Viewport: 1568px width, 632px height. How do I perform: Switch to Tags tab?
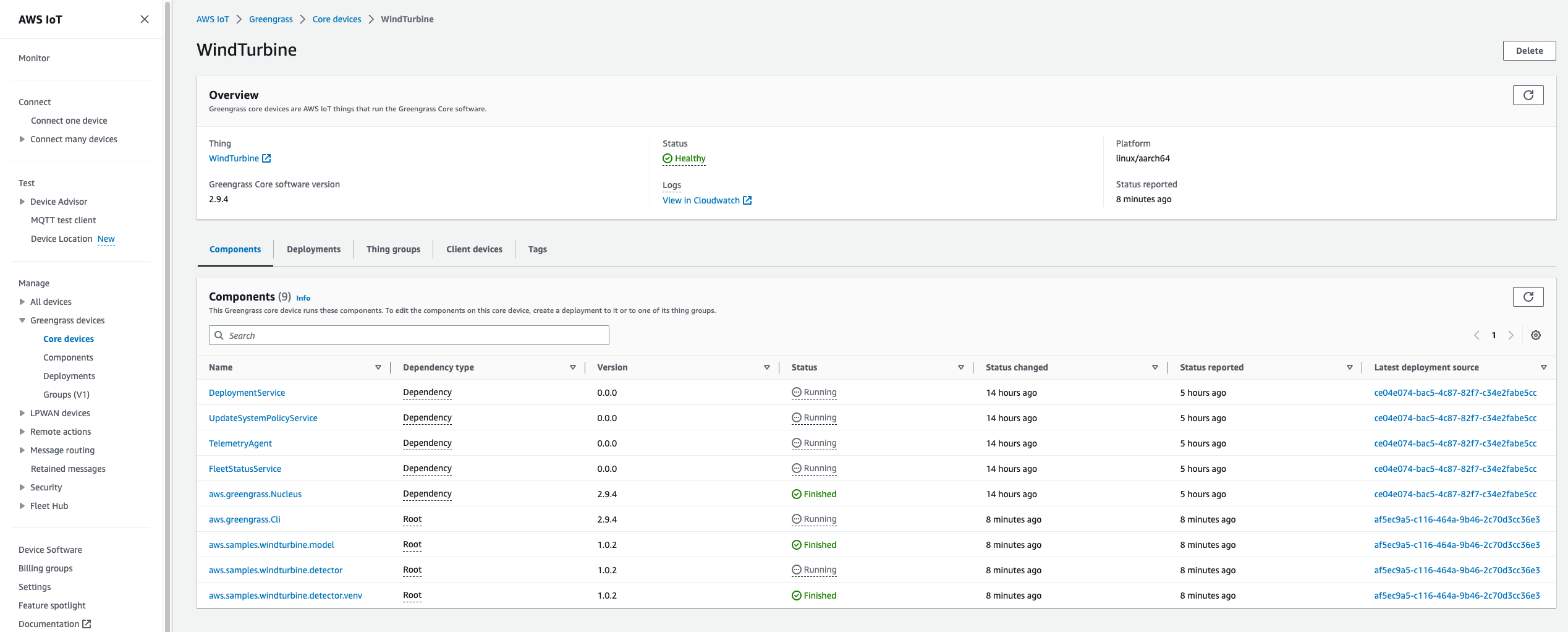pyautogui.click(x=537, y=249)
